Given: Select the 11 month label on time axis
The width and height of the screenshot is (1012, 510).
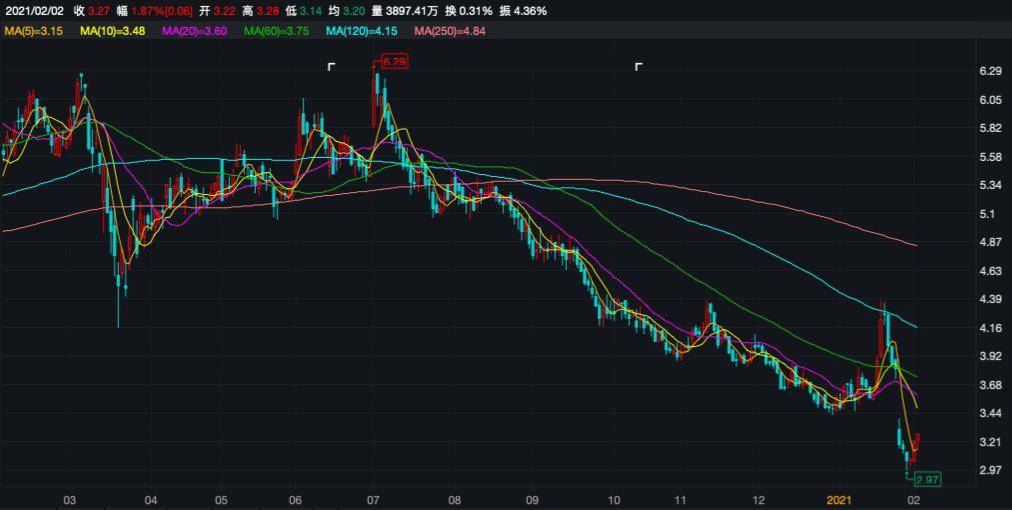Looking at the screenshot, I should click(680, 498).
